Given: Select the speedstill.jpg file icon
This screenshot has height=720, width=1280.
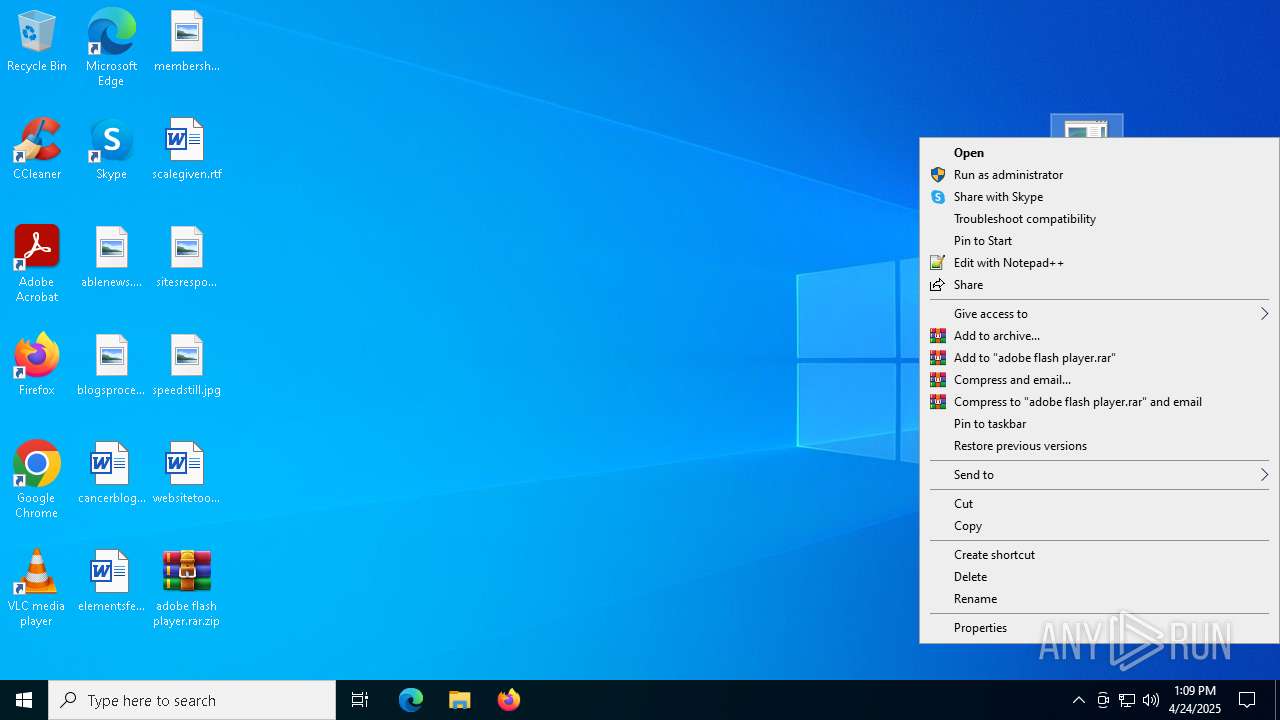Looking at the screenshot, I should click(187, 365).
